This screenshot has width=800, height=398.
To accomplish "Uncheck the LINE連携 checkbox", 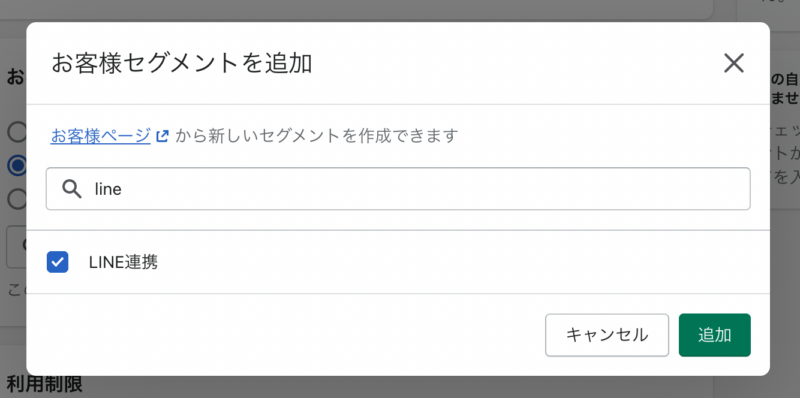I will (58, 262).
